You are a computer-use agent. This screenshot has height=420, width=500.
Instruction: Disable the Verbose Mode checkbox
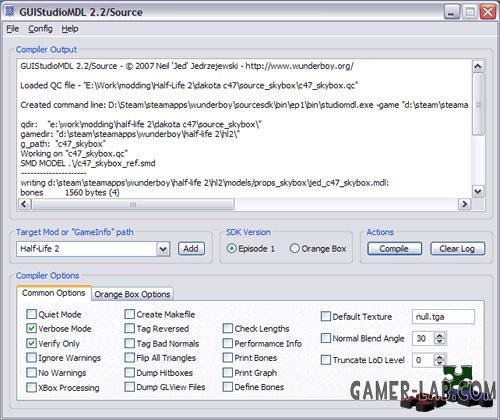[x=31, y=328]
